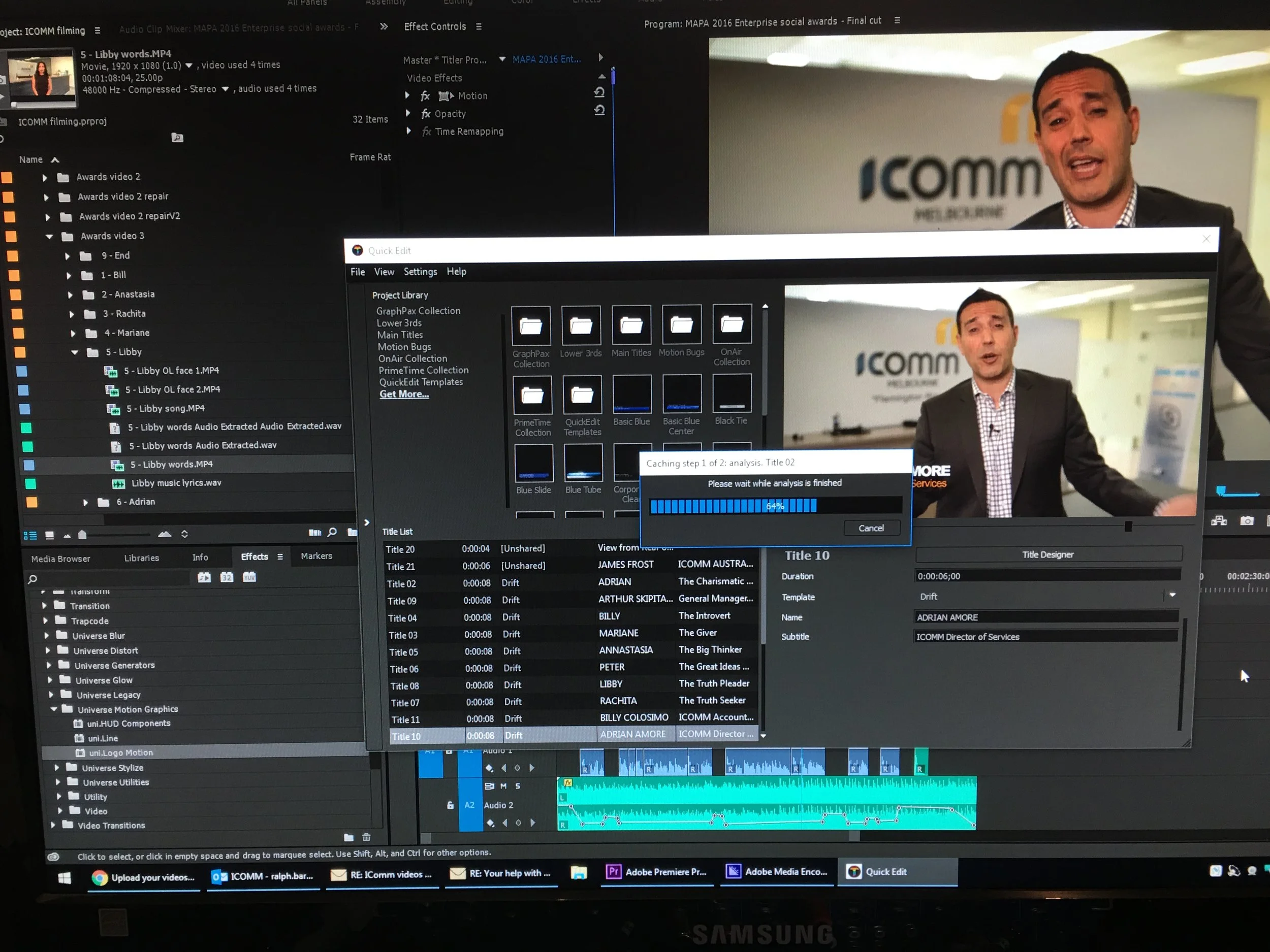Click the Accelerated Effects filter icon
The height and width of the screenshot is (952, 1270).
click(204, 577)
